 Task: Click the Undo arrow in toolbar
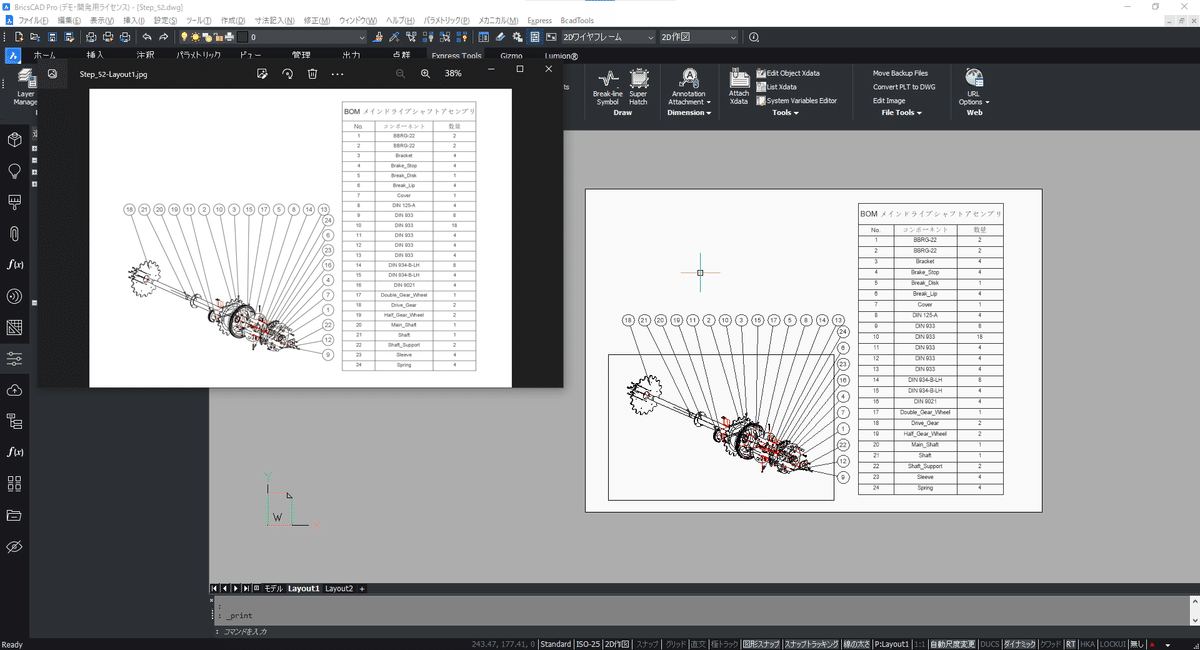pos(147,37)
